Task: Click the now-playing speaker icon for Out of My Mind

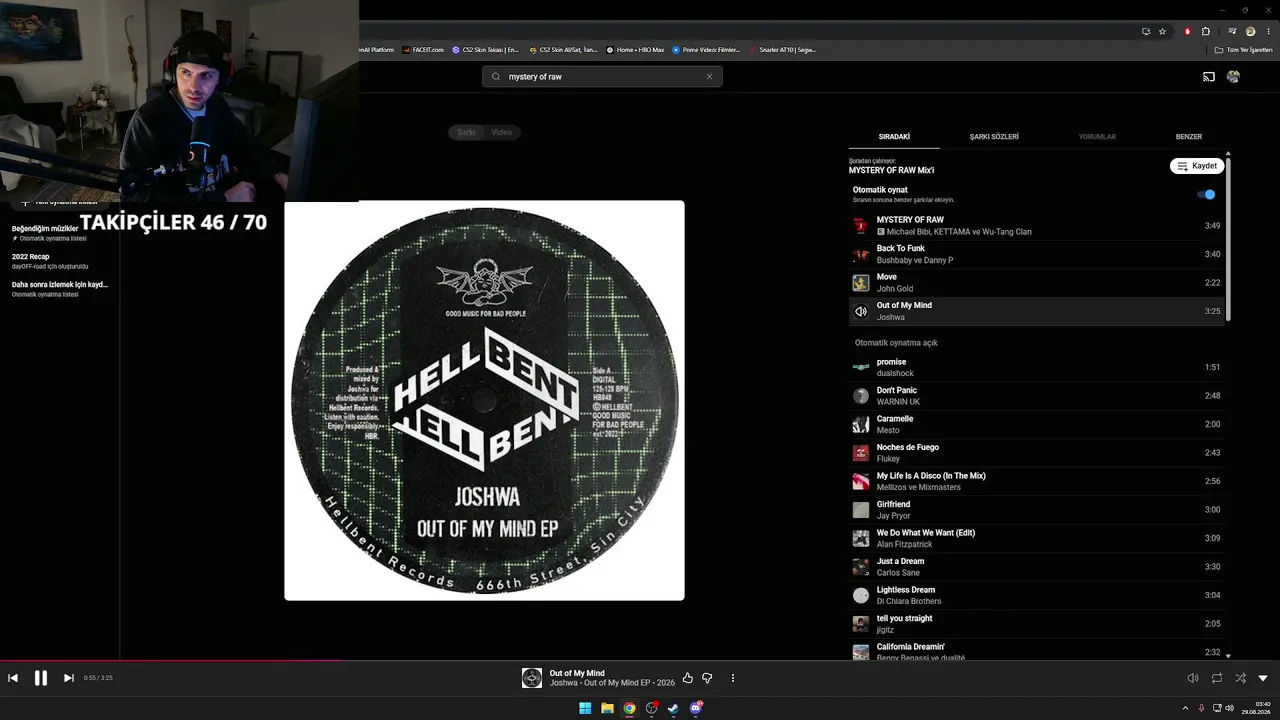Action: point(861,311)
